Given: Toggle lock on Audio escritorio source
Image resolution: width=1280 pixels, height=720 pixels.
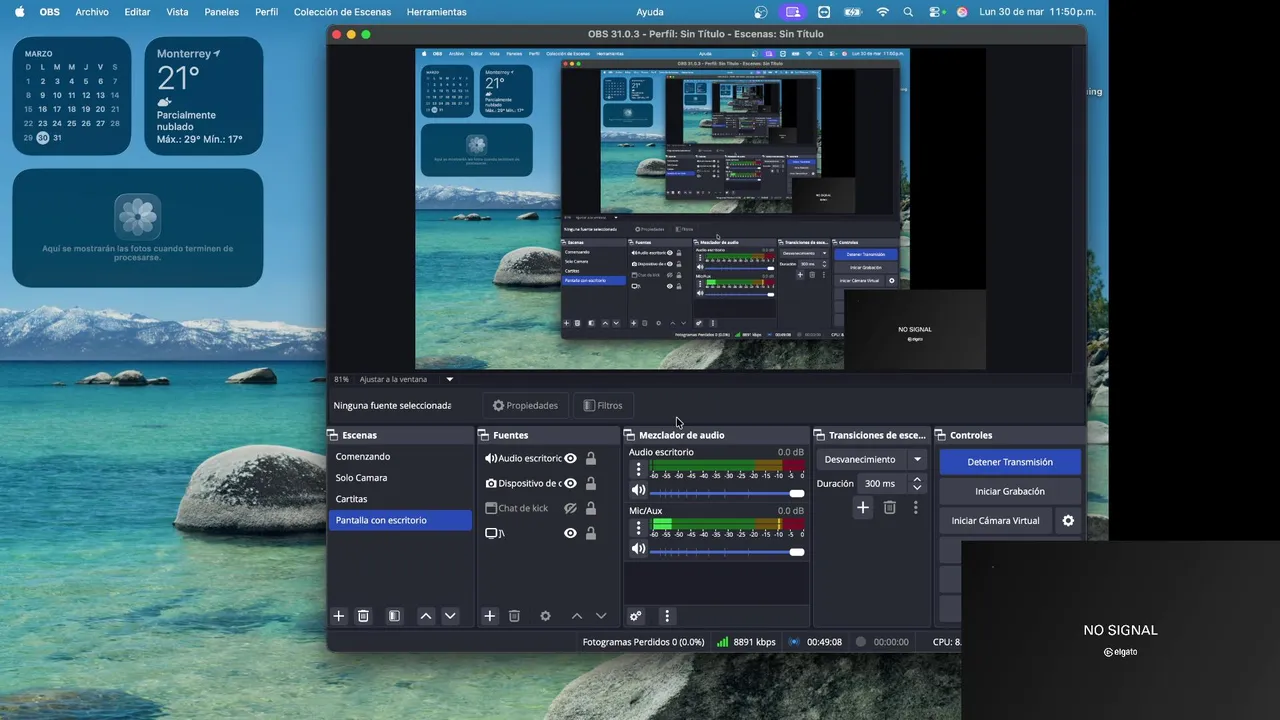Looking at the screenshot, I should (591, 458).
